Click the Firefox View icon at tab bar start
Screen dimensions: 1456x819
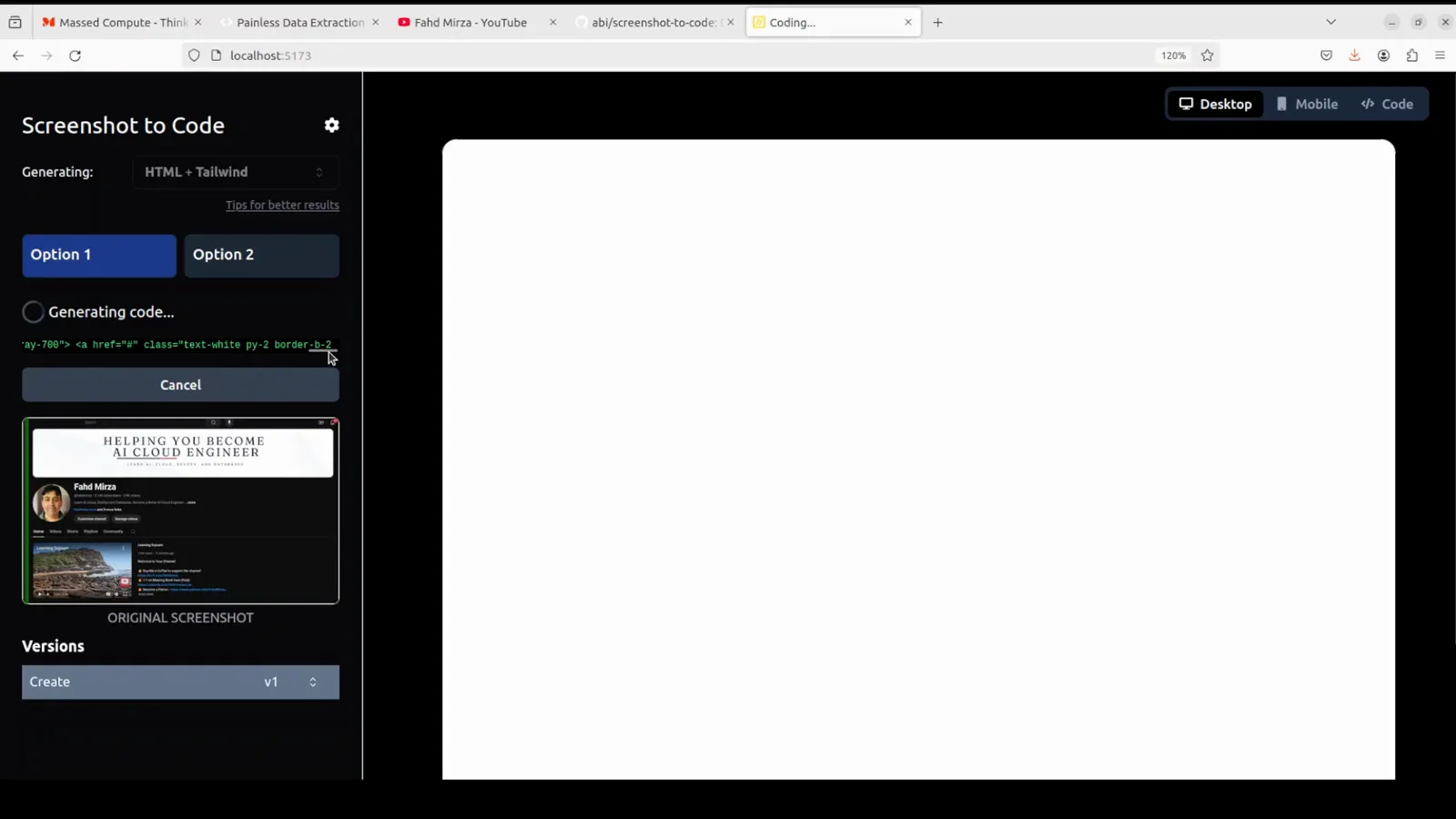(x=15, y=23)
